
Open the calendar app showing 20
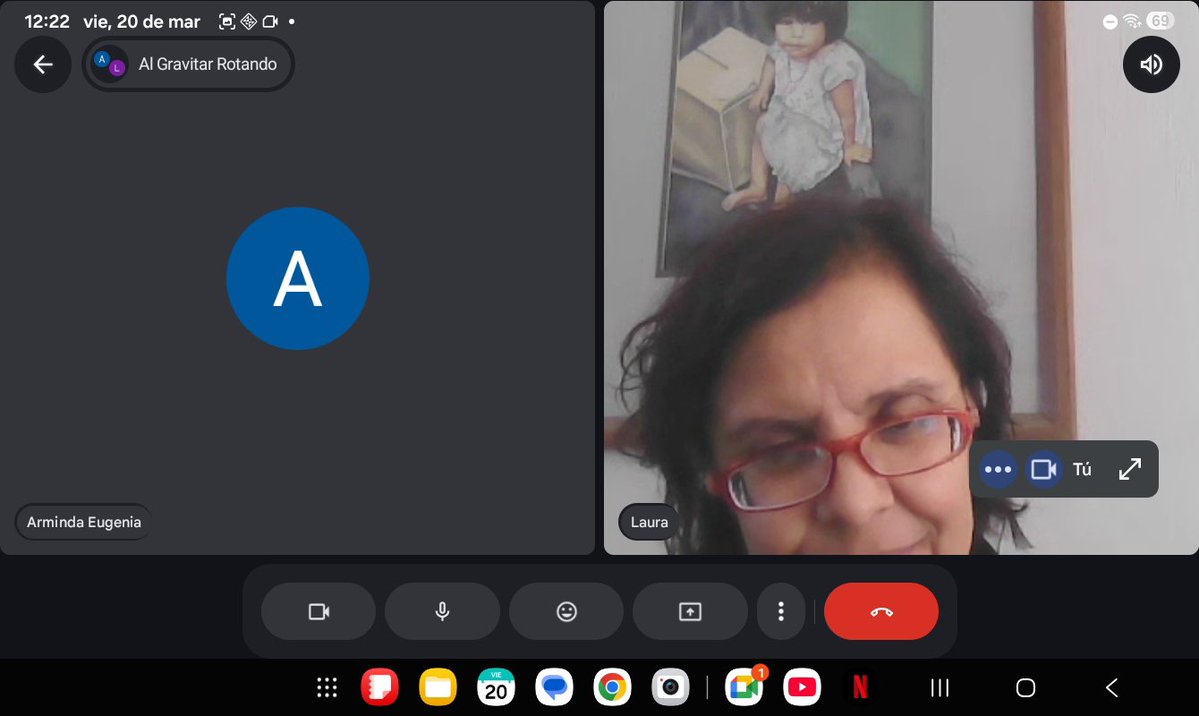point(496,687)
